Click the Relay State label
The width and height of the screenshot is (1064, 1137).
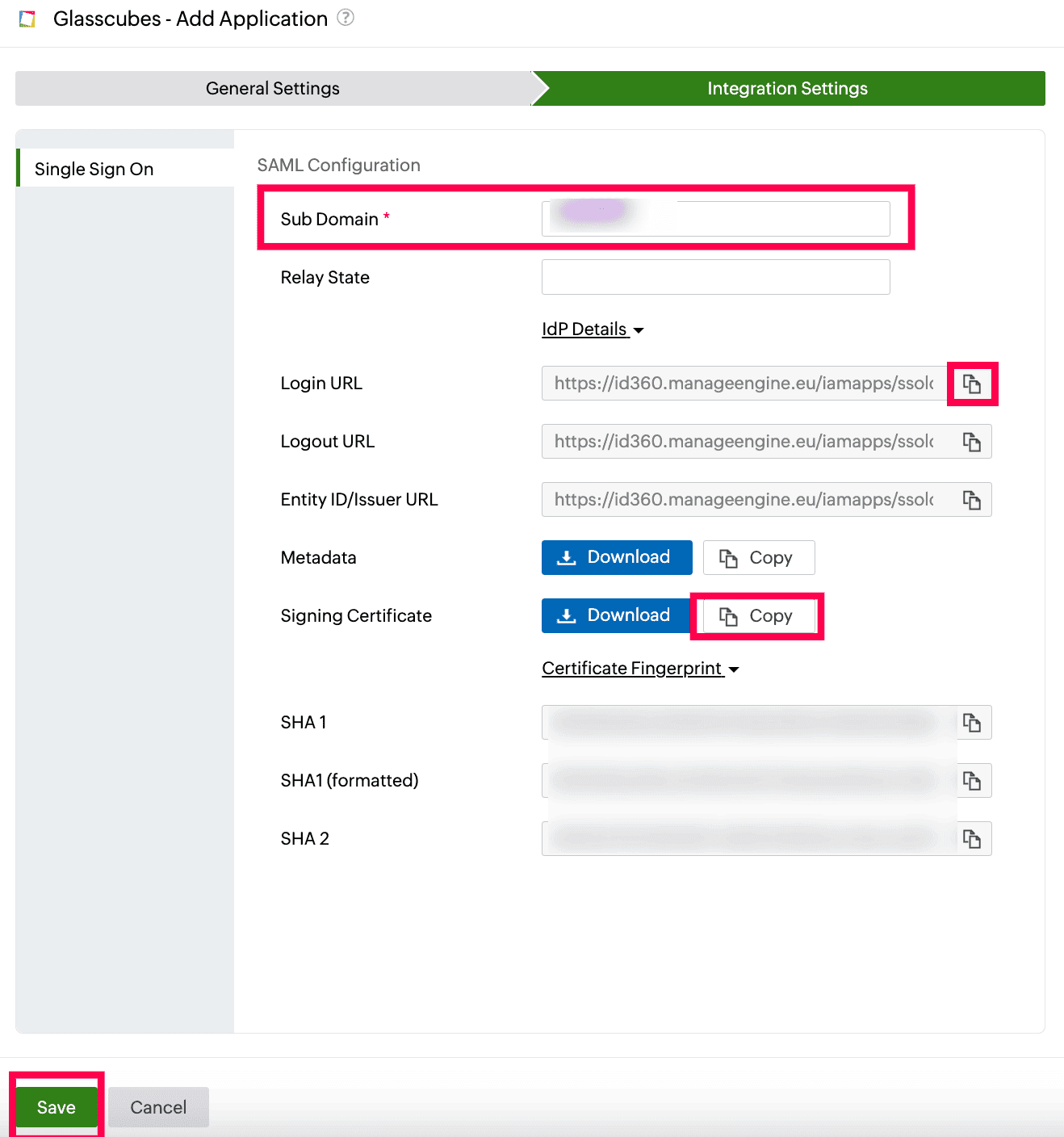tap(325, 277)
